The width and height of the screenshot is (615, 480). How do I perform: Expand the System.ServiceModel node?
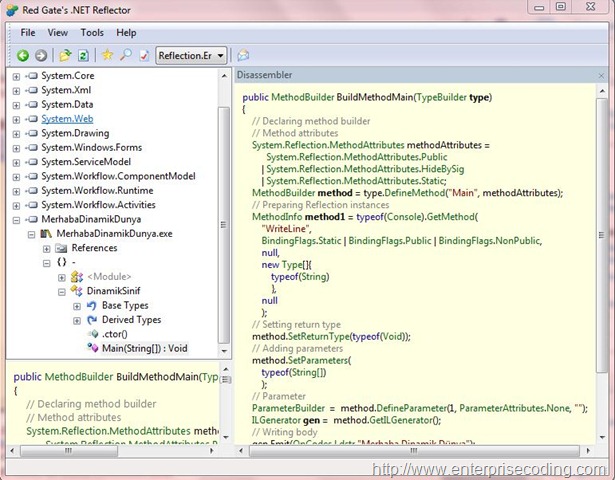tap(16, 163)
